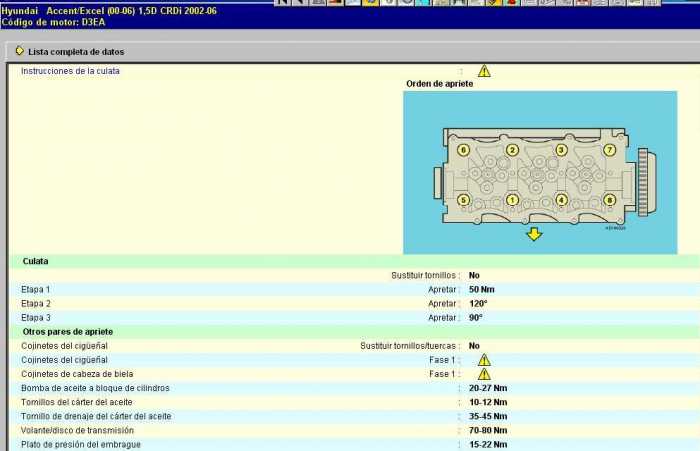
Task: Select Plato de presión del embrague row label
Action: coord(81,445)
